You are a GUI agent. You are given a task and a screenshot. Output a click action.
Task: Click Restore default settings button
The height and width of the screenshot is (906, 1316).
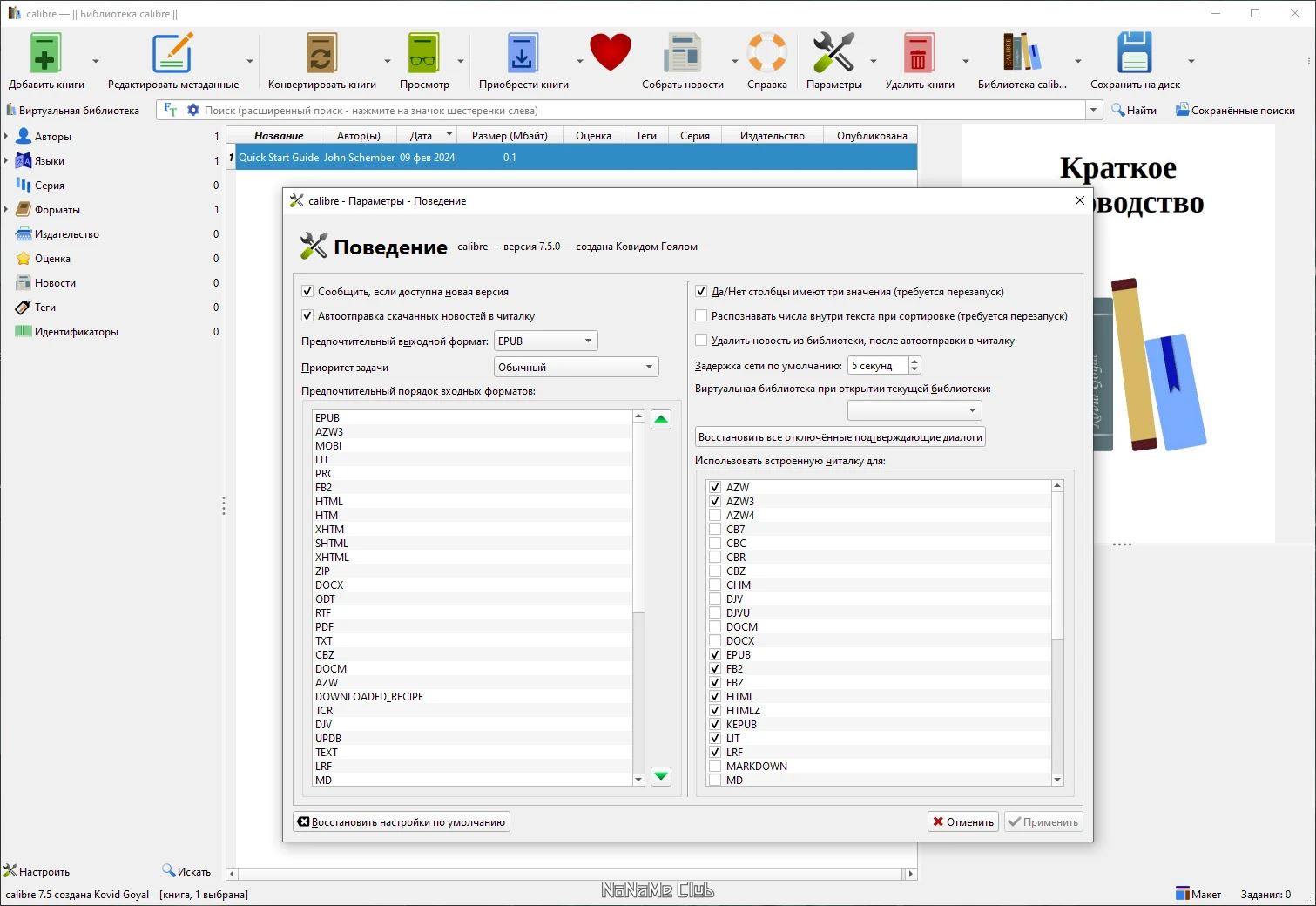pyautogui.click(x=402, y=822)
